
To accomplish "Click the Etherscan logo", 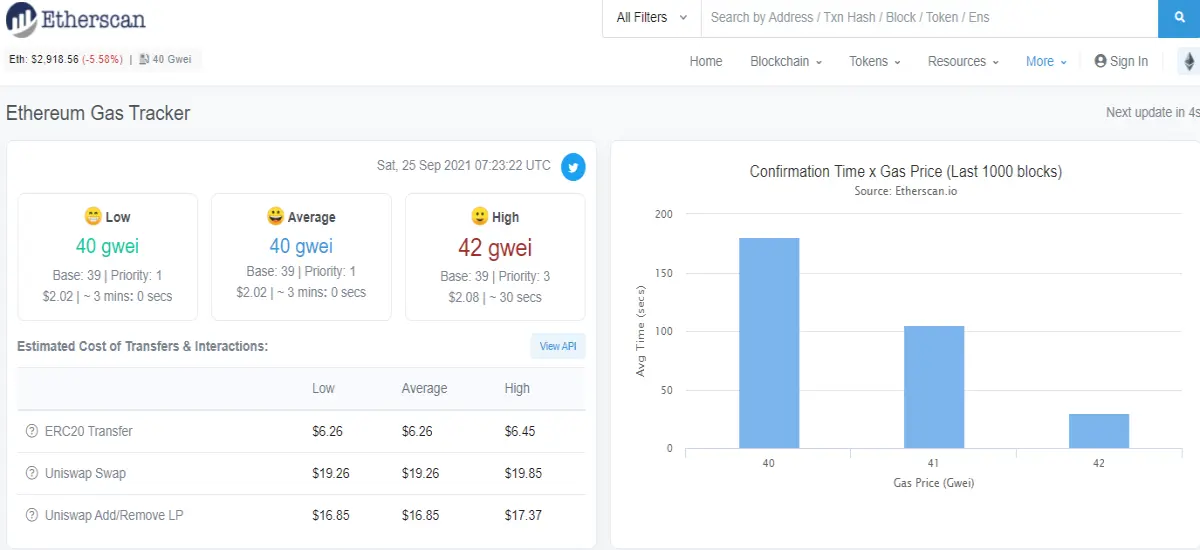I will [x=75, y=19].
